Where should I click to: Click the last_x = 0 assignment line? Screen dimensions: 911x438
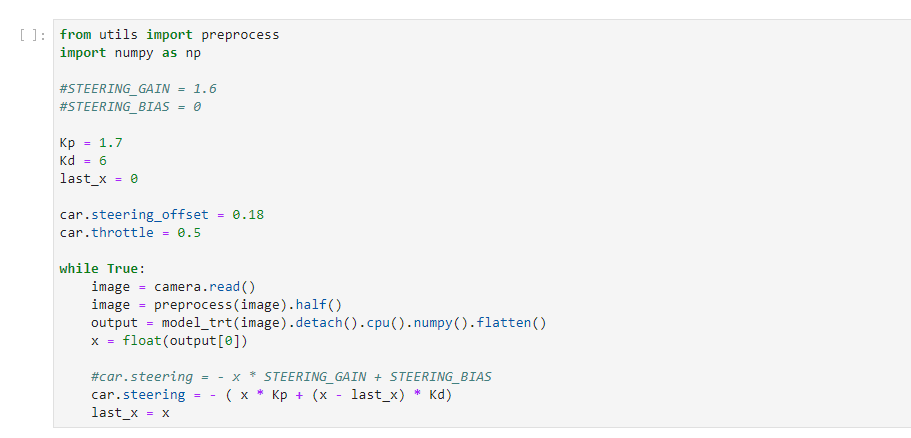coord(99,179)
